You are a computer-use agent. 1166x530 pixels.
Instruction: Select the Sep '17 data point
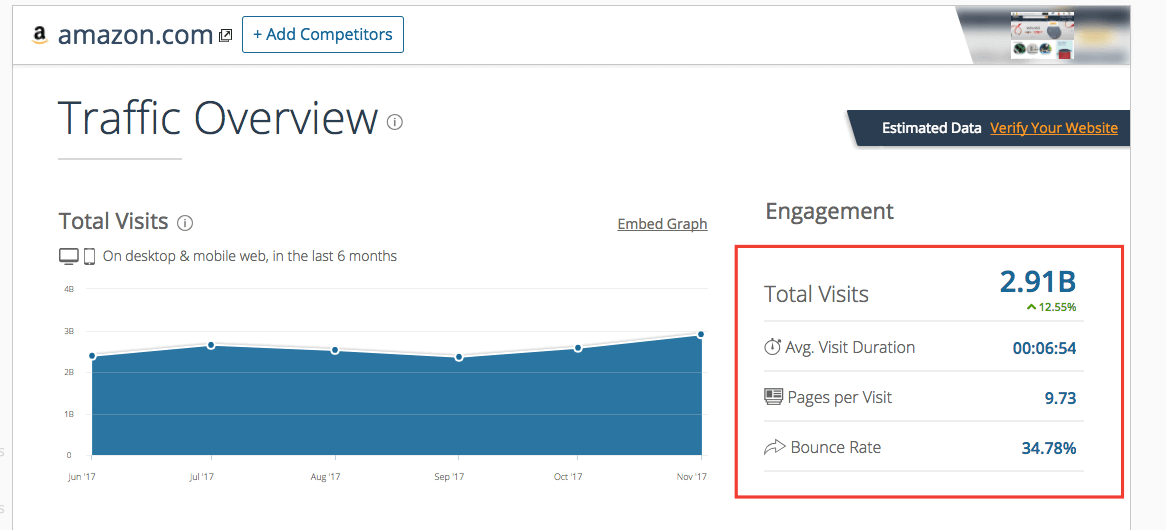pos(459,358)
